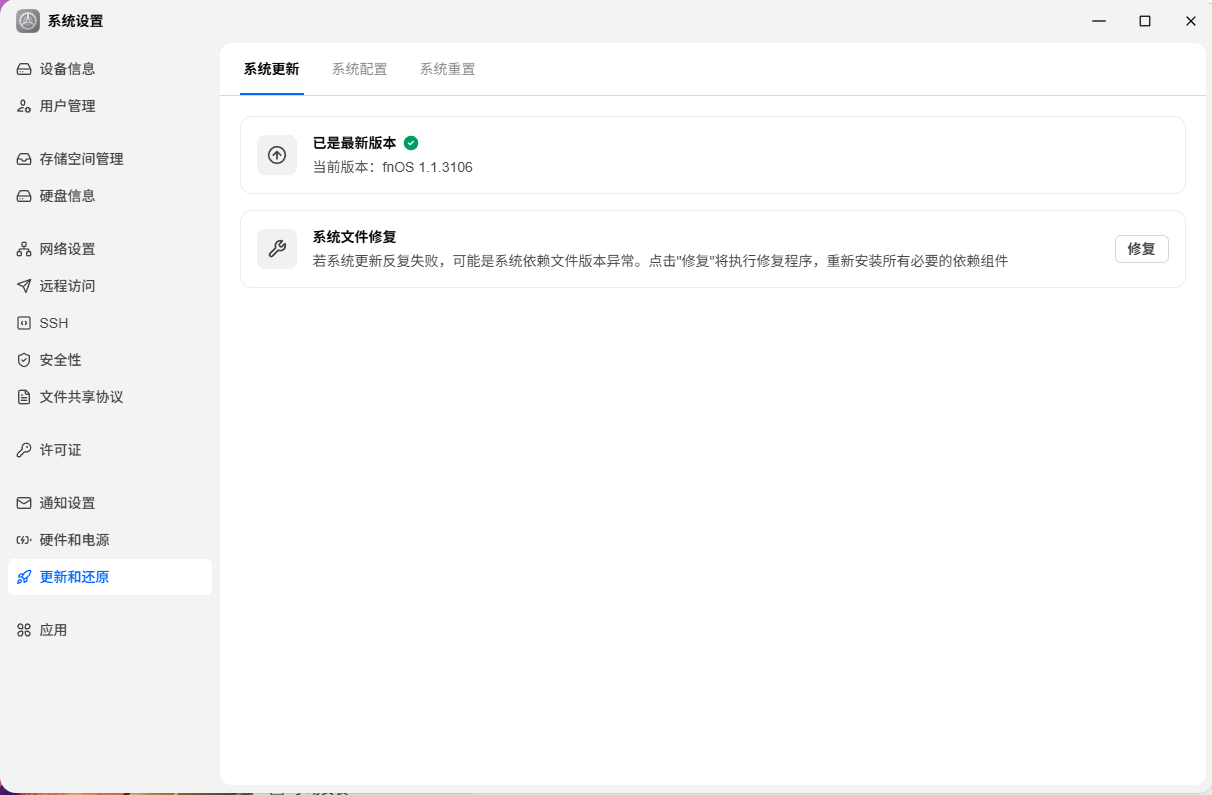The image size is (1212, 795).
Task: Click the 系统设置 app icon in title bar
Action: pos(28,21)
